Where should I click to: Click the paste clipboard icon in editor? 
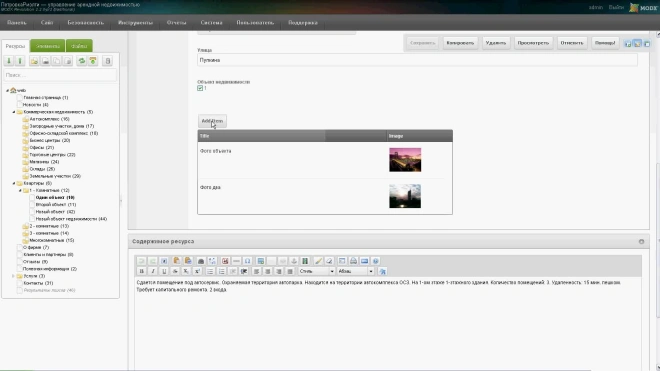(177, 261)
